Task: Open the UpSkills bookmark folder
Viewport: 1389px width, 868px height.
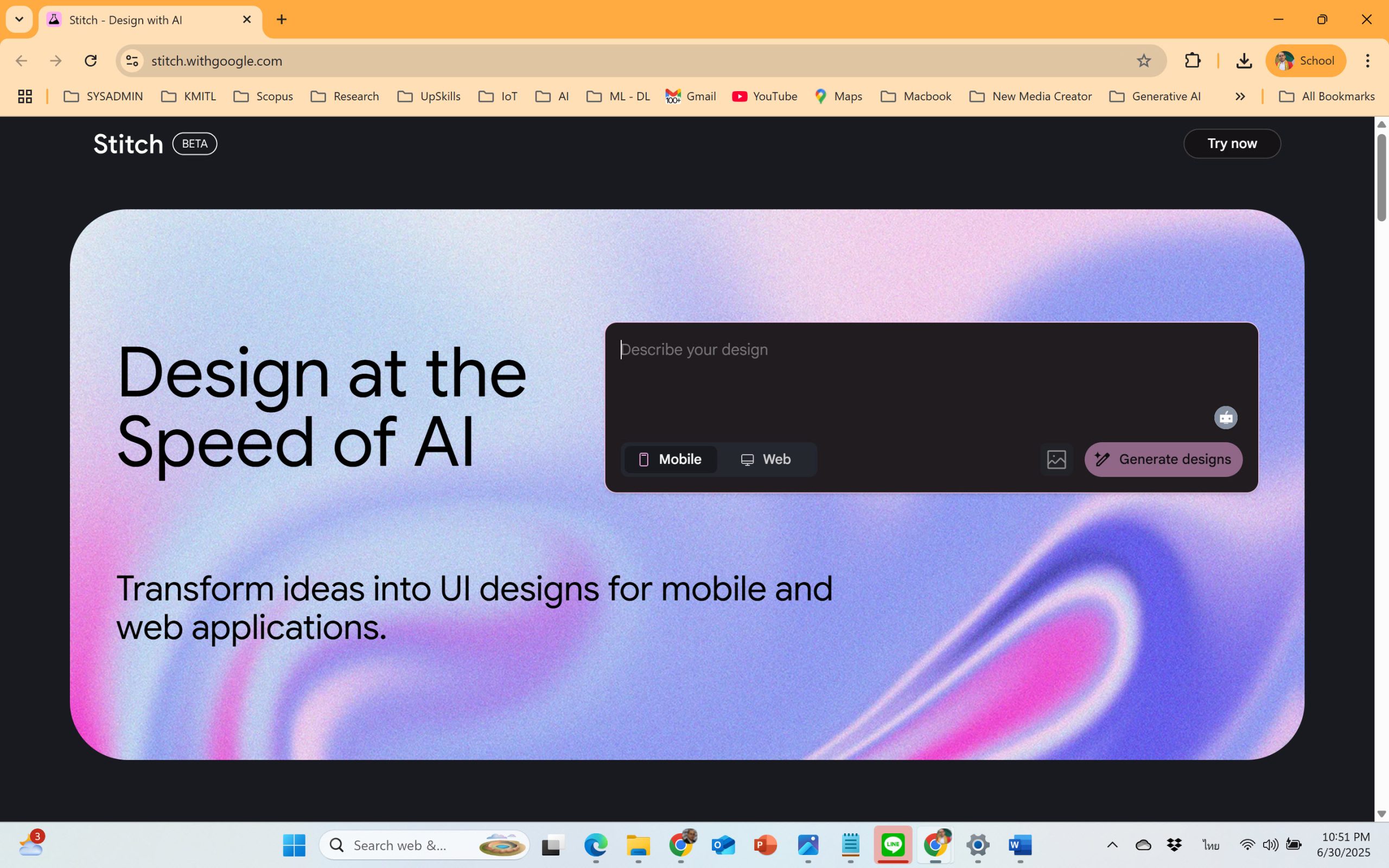Action: (x=429, y=97)
